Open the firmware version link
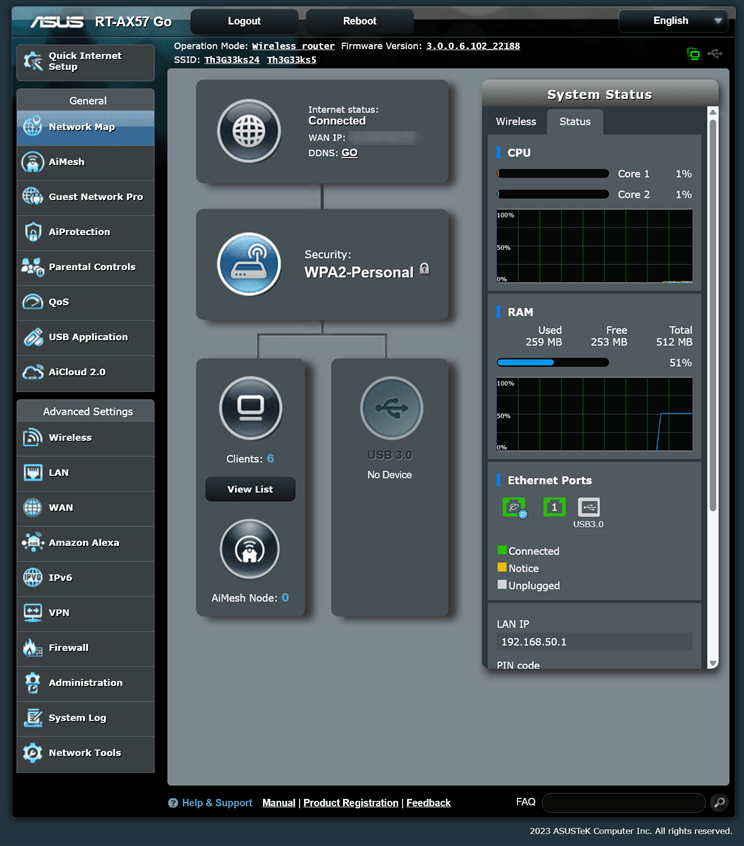744x846 pixels. click(472, 46)
